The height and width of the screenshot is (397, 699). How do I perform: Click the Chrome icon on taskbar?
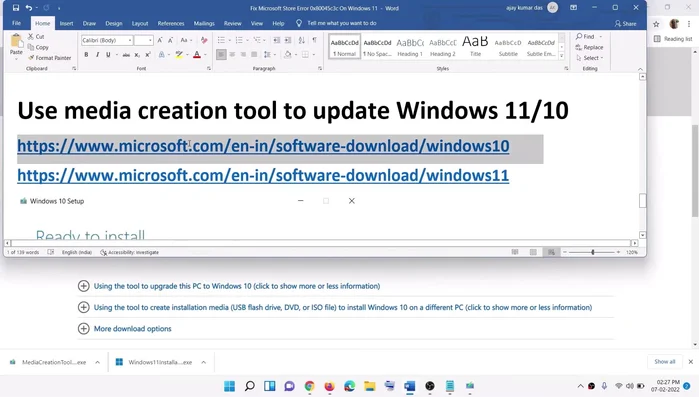coord(309,386)
